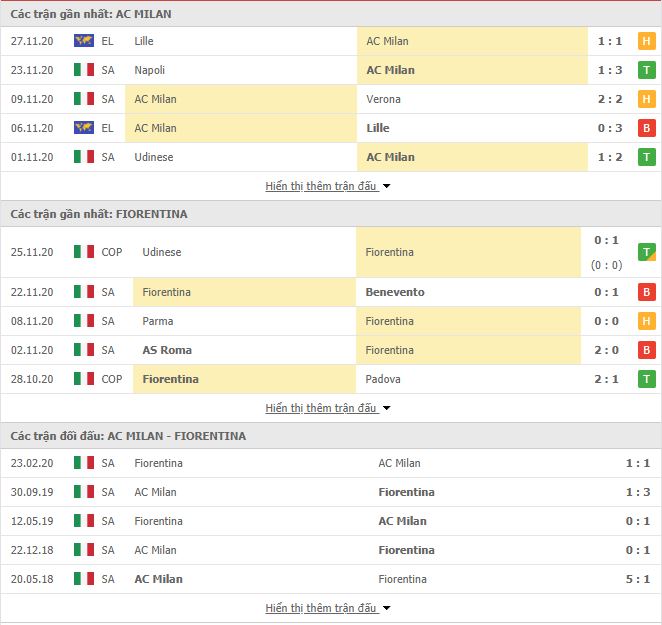The width and height of the screenshot is (662, 625).
Task: Click the Italy flag icon on the Napoli 23.11.20 row
Action: point(84,70)
